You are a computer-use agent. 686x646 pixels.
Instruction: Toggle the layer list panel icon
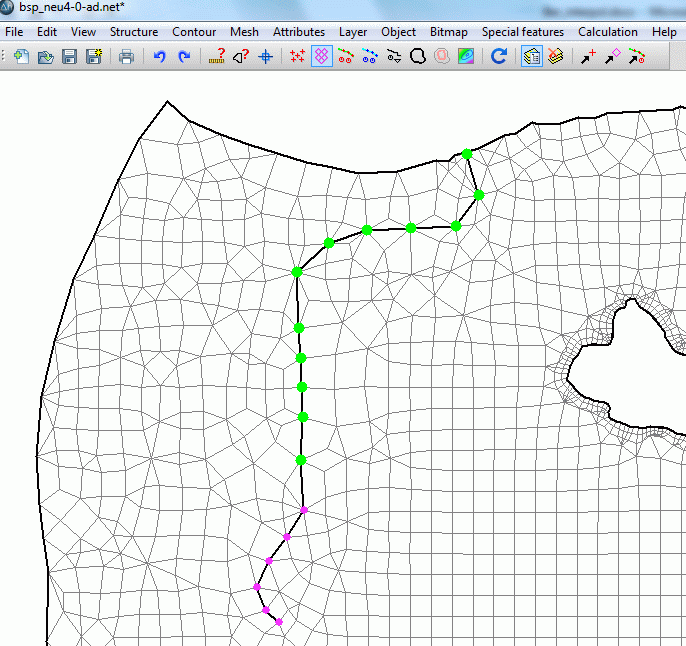click(532, 56)
